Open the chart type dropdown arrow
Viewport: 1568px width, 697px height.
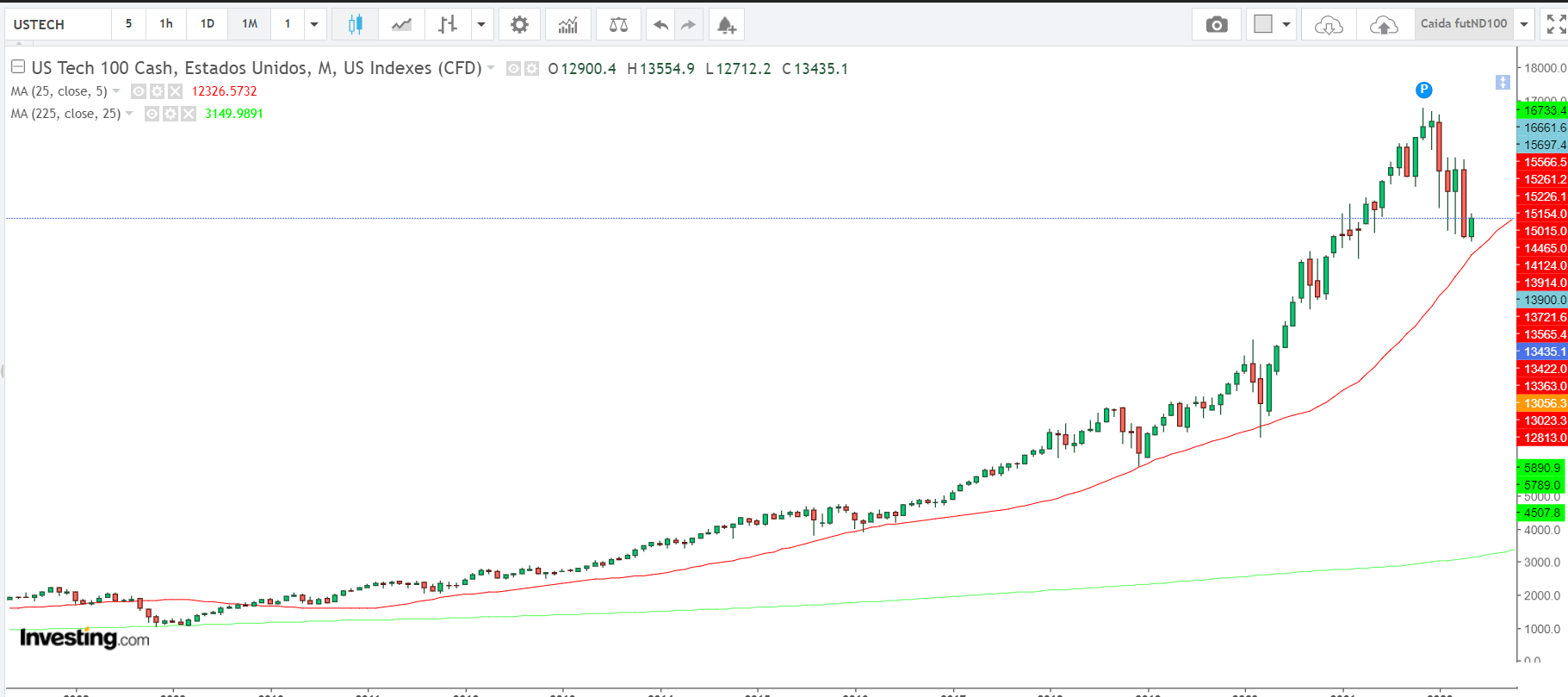[481, 24]
